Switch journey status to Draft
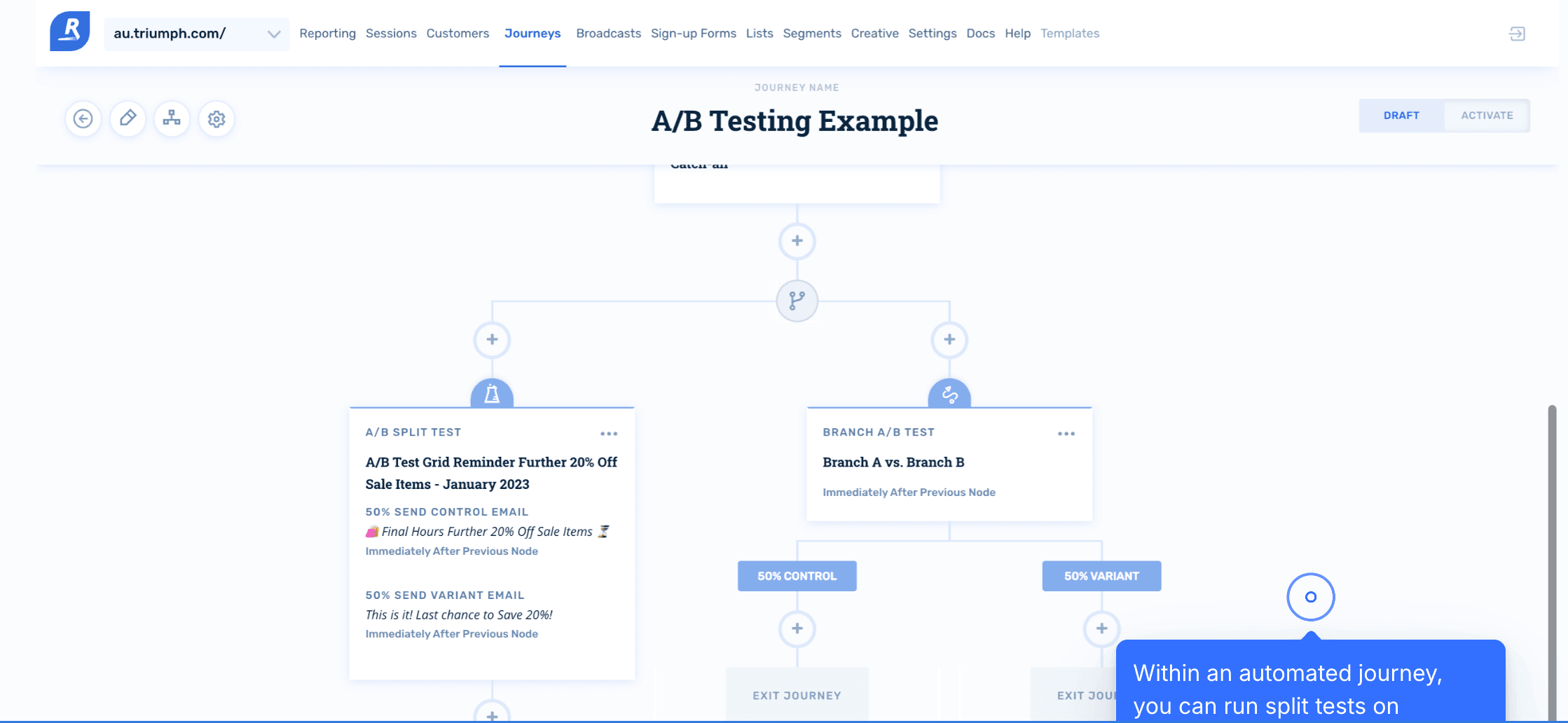Image resolution: width=1568 pixels, height=723 pixels. pos(1401,116)
